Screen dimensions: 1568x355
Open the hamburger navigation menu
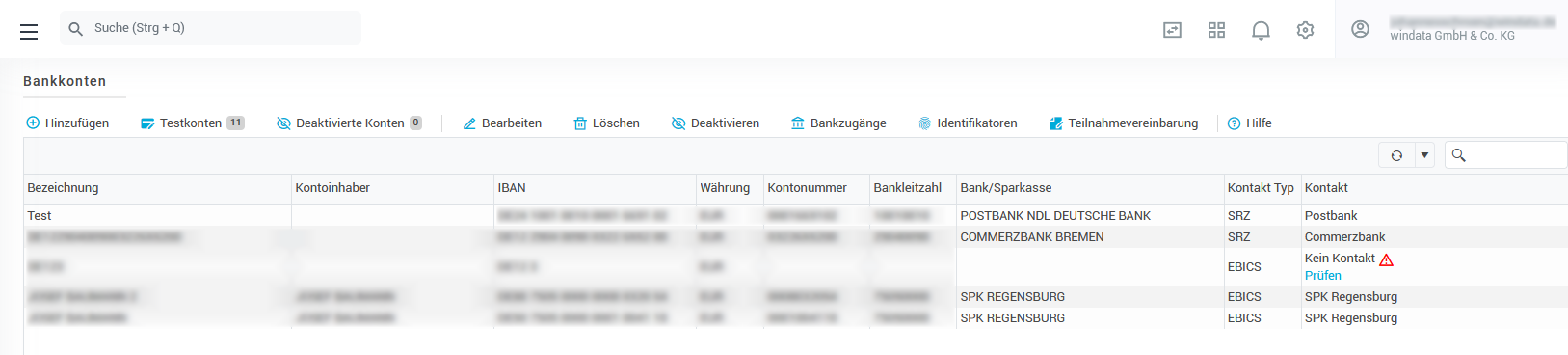coord(29,32)
